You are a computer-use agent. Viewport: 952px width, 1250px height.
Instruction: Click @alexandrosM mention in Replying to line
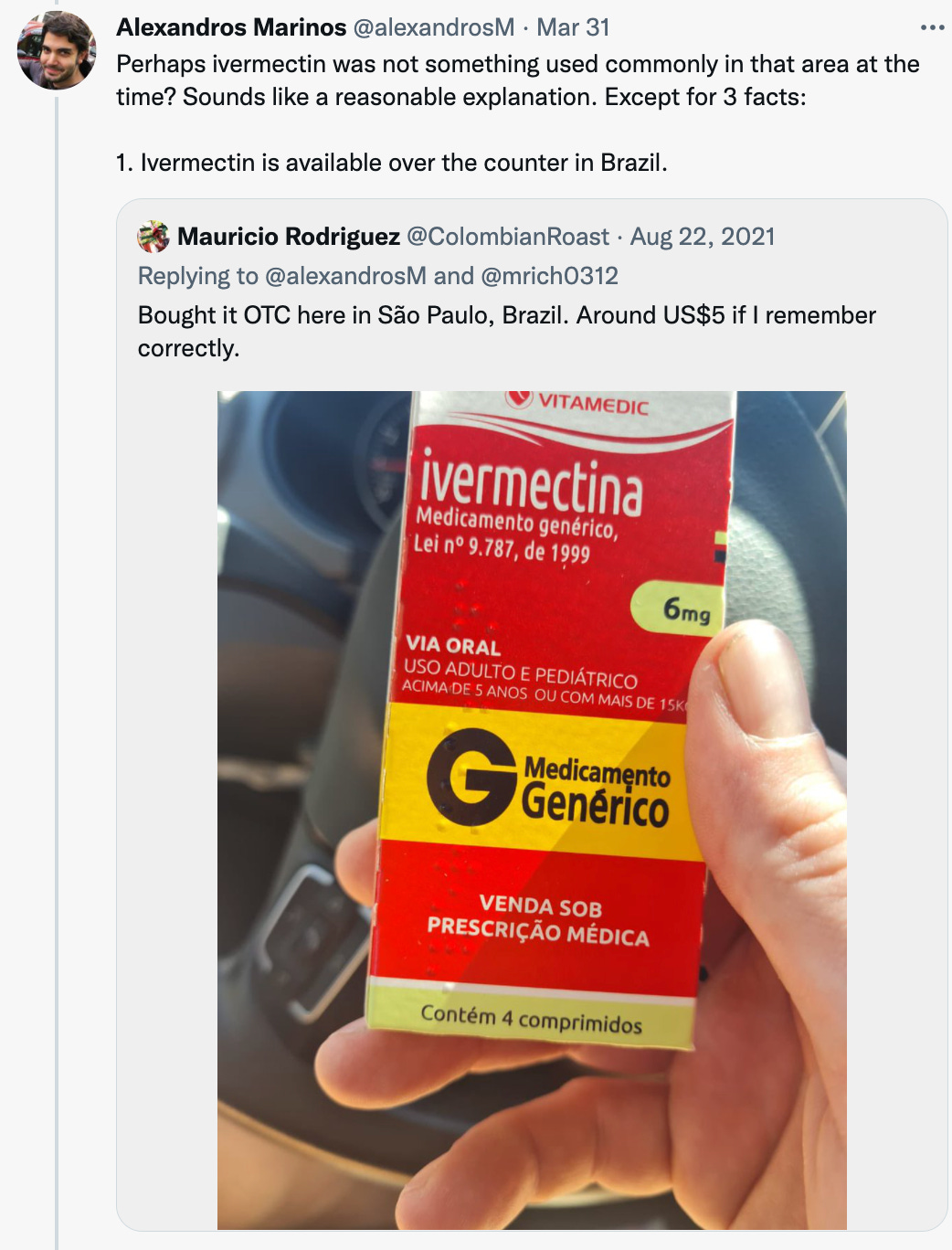tap(345, 276)
